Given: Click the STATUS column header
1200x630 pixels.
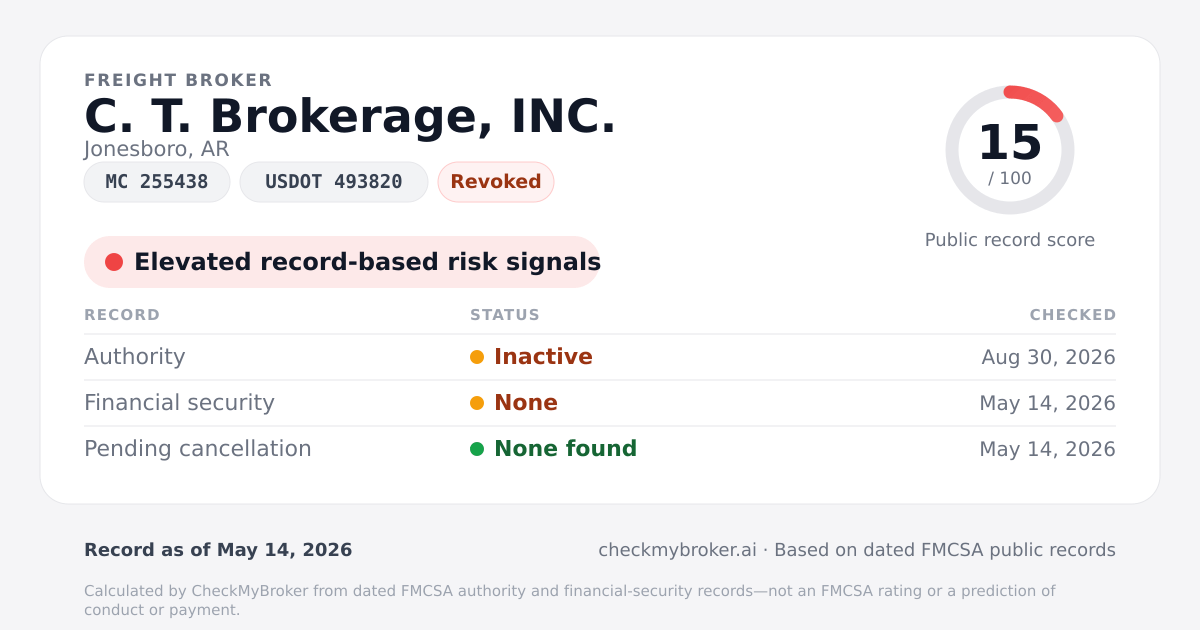Looking at the screenshot, I should coord(505,315).
